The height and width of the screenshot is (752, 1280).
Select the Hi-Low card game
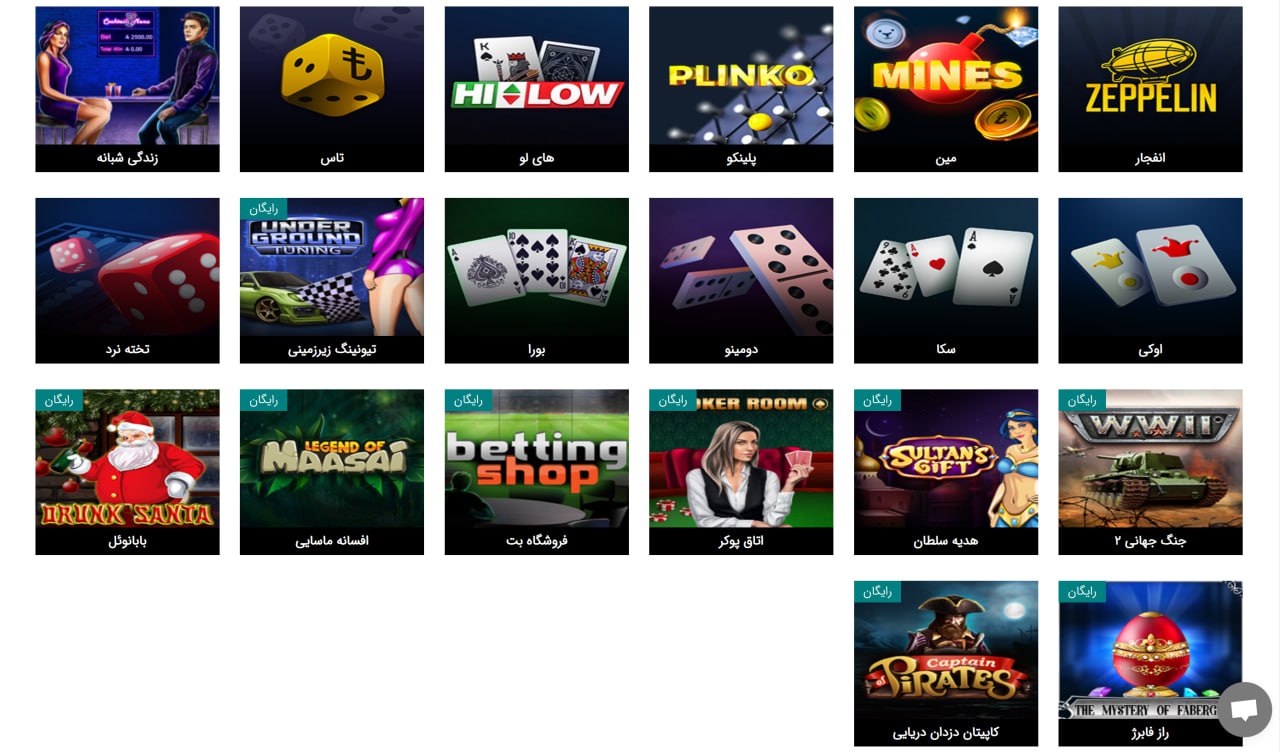pyautogui.click(x=537, y=89)
